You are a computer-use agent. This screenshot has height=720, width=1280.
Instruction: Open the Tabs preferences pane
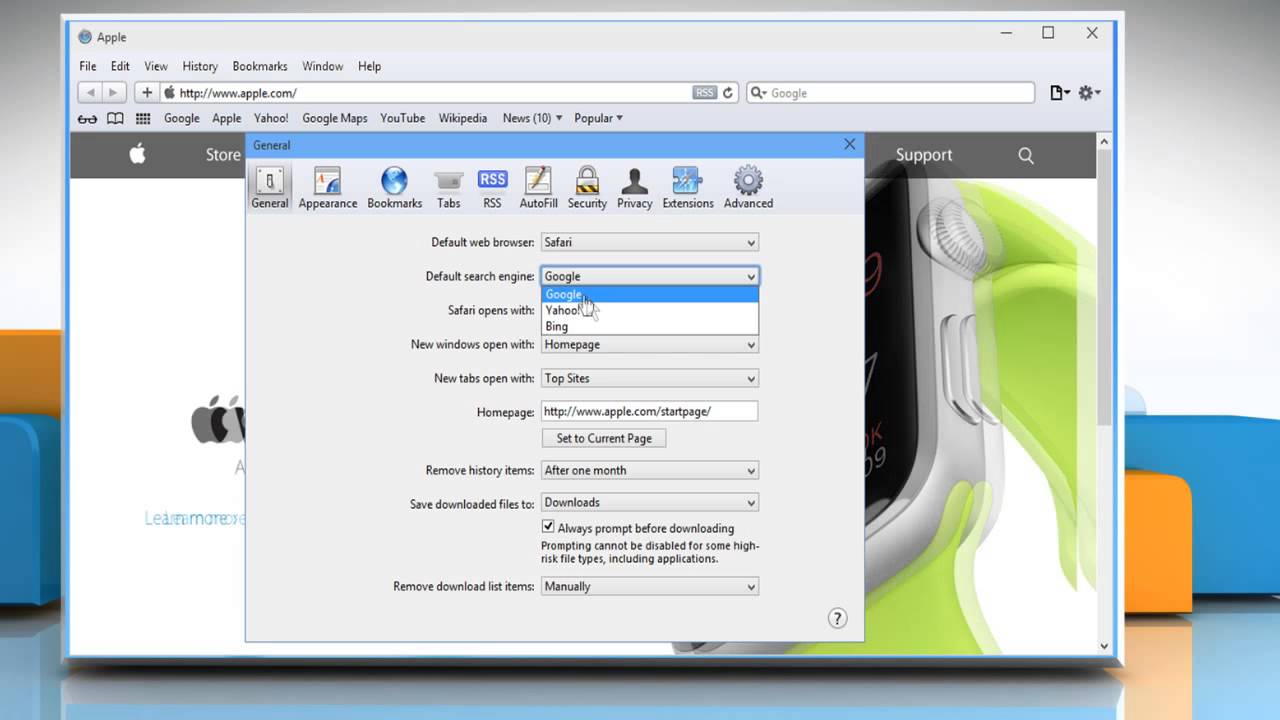point(449,188)
